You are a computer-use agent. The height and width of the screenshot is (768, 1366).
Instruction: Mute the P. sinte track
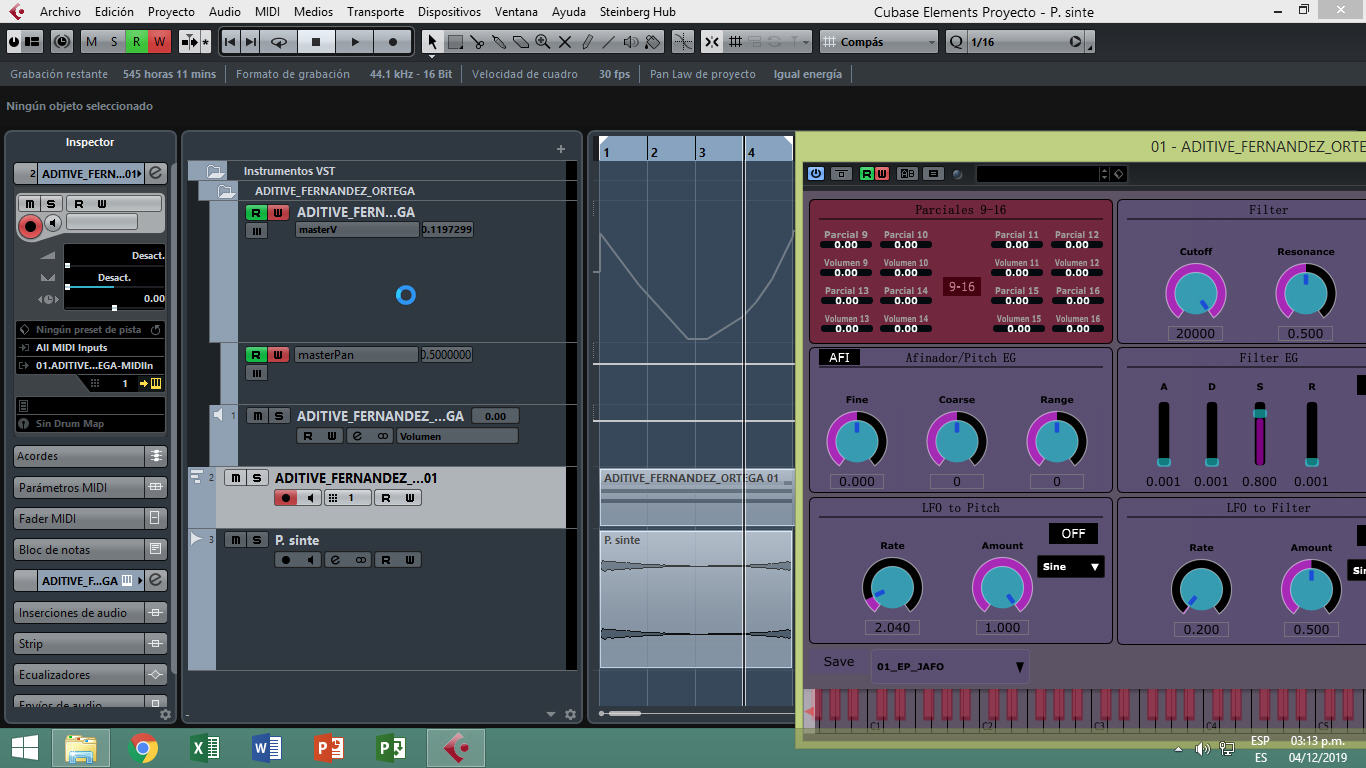tap(235, 540)
